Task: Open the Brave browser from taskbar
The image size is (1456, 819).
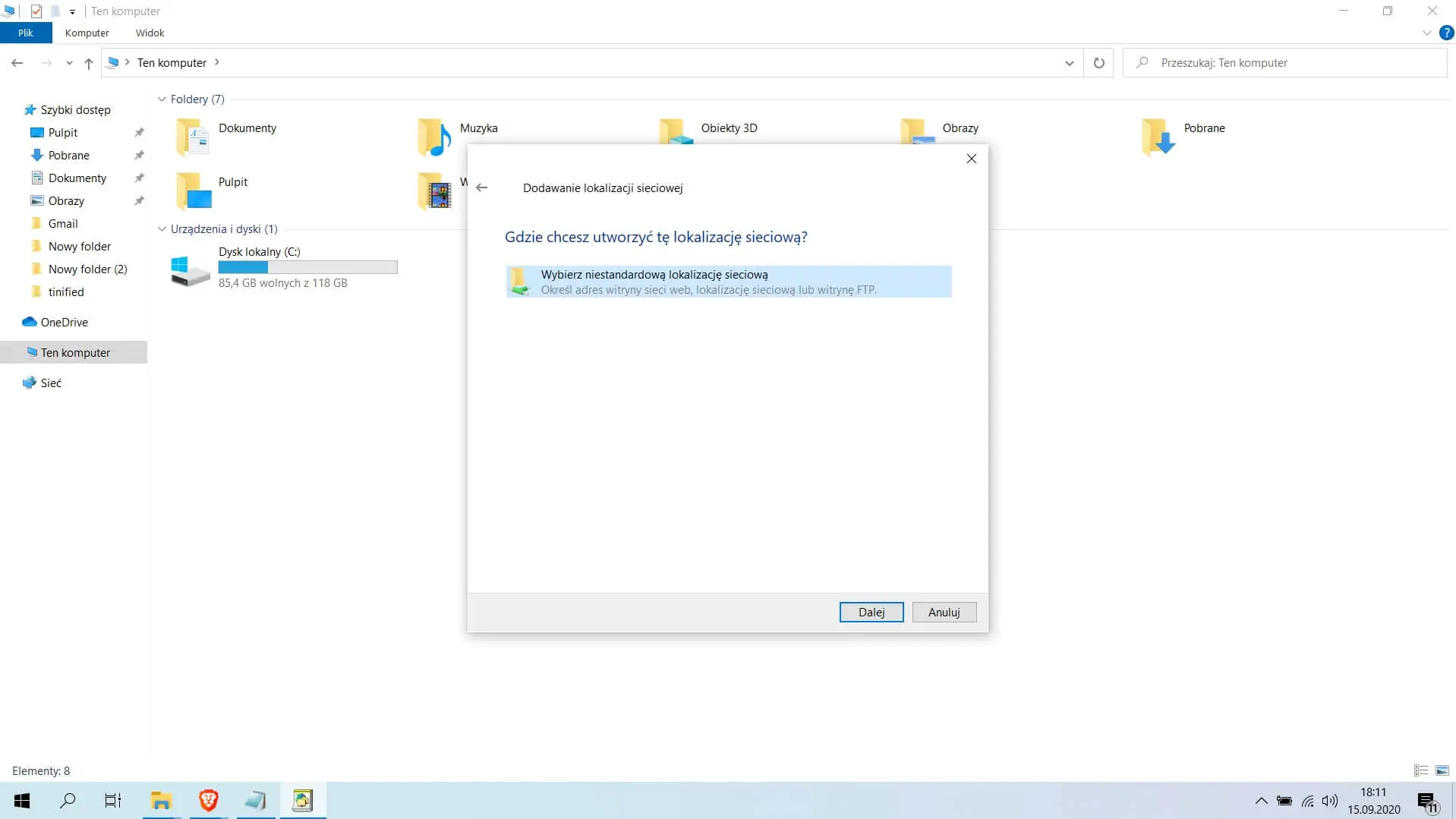Action: pyautogui.click(x=209, y=800)
